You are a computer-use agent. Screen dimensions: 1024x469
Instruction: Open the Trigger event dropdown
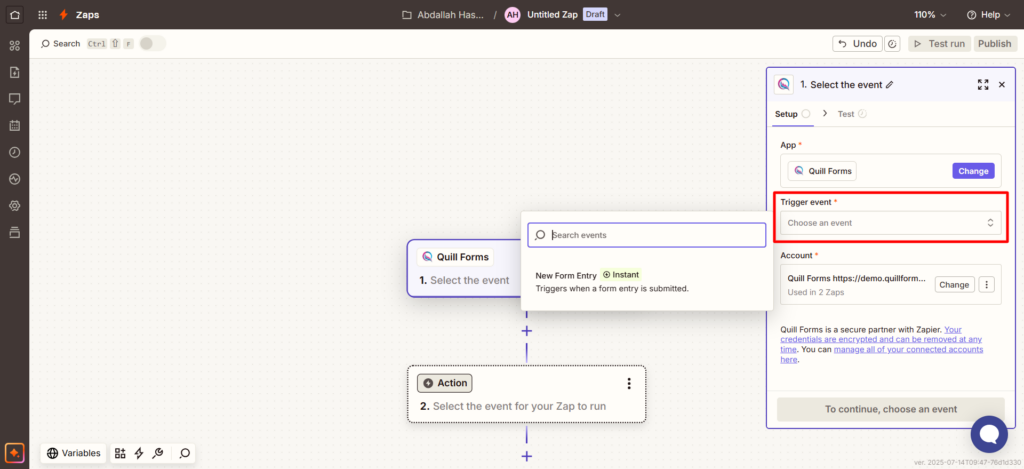coord(891,223)
